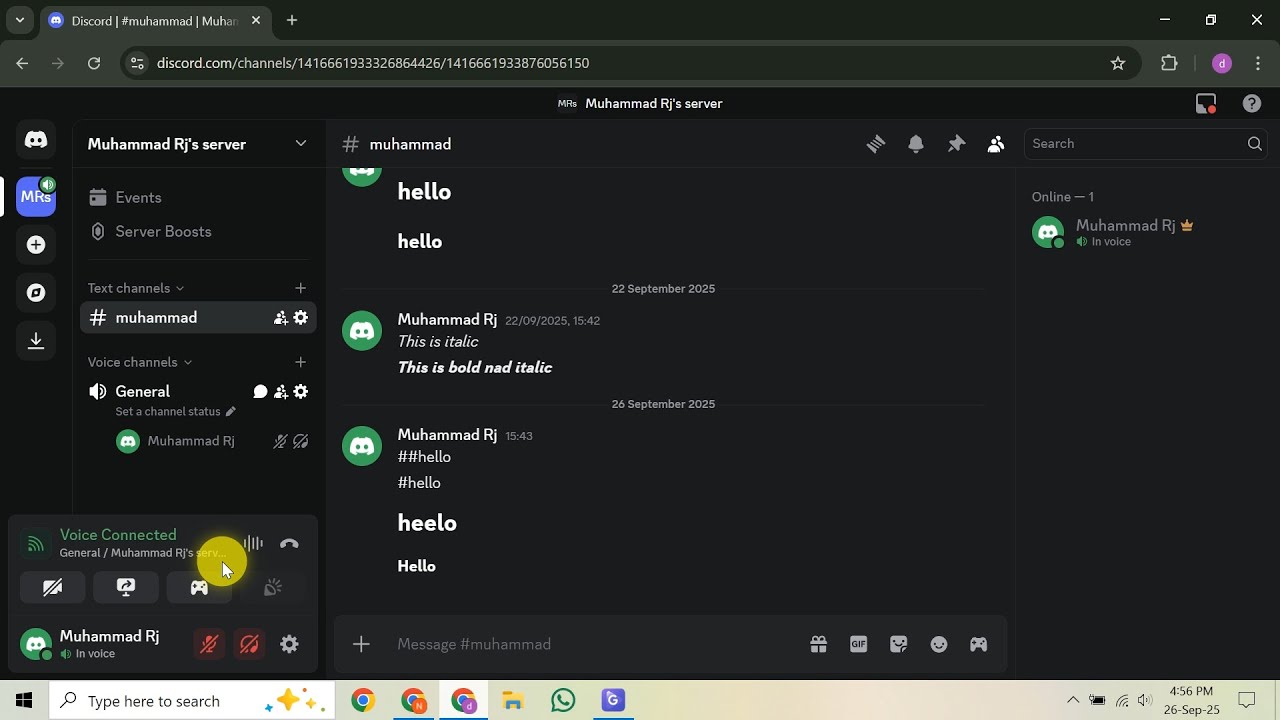Collapse the Text channels category
This screenshot has height=720, width=1280.
click(x=136, y=288)
